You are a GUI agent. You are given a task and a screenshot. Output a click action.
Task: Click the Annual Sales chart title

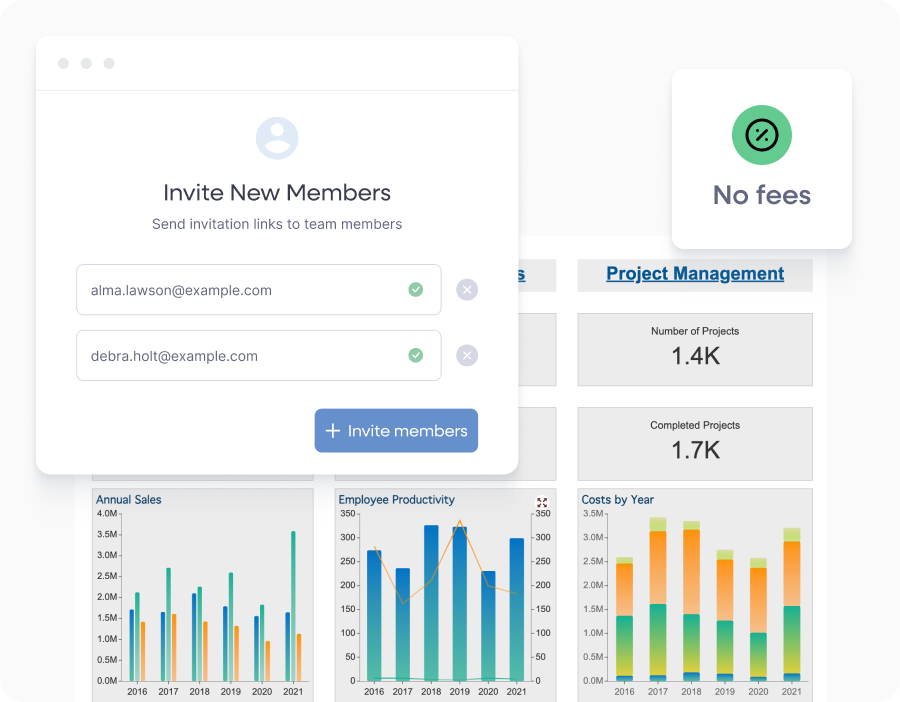point(128,499)
